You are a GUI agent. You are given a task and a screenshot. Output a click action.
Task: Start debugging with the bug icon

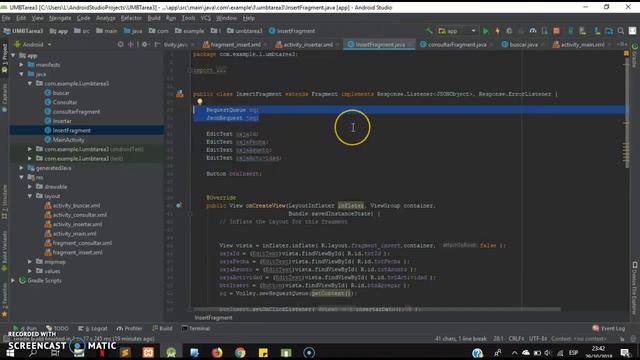(509, 31)
